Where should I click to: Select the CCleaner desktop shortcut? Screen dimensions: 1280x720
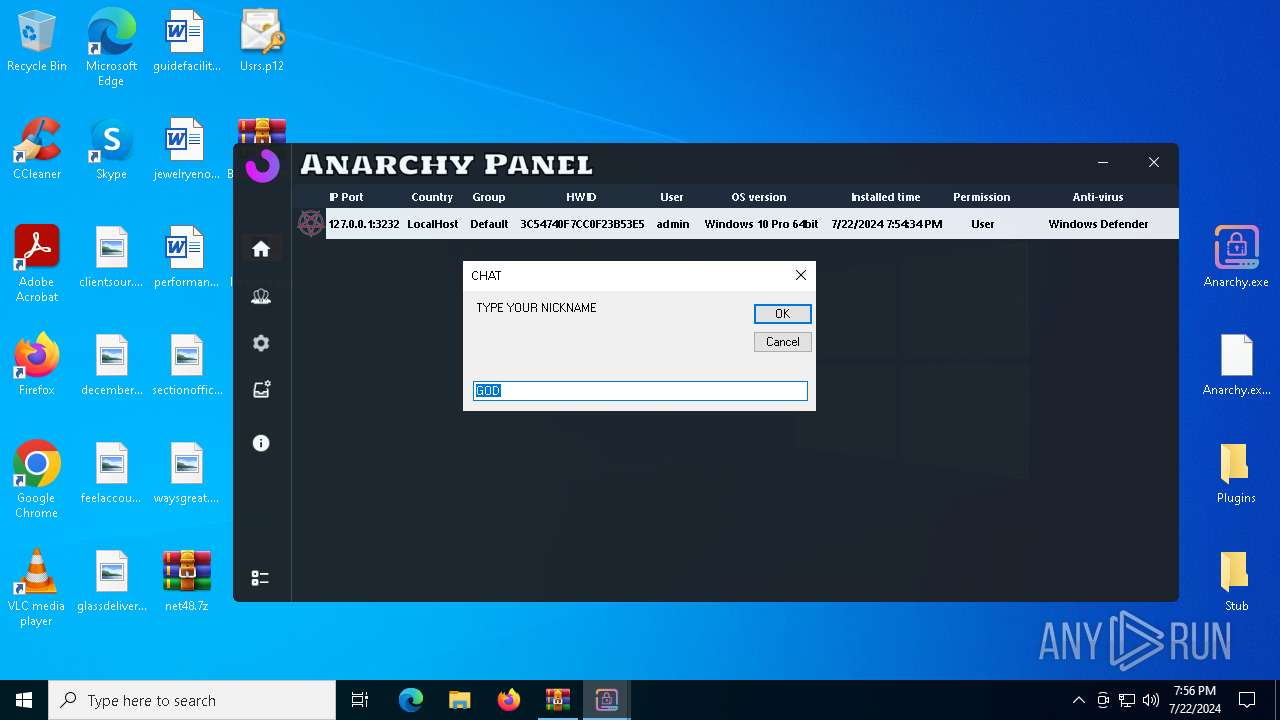[x=37, y=150]
